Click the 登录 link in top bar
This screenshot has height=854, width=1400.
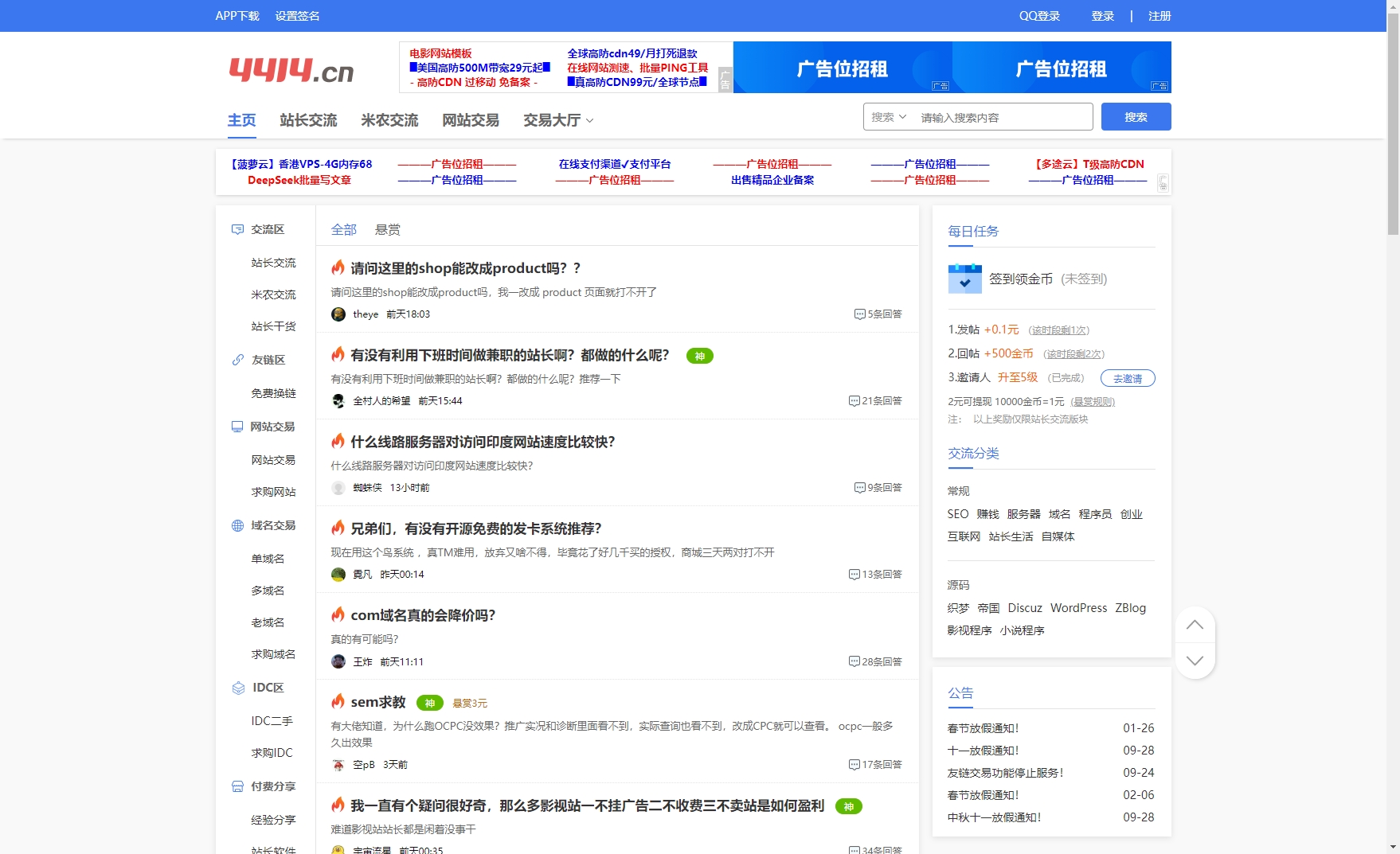pyautogui.click(x=1102, y=16)
